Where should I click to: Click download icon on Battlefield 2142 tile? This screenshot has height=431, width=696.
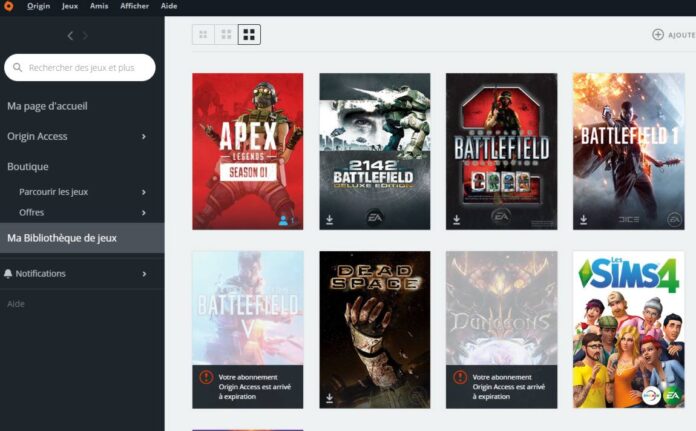330,219
